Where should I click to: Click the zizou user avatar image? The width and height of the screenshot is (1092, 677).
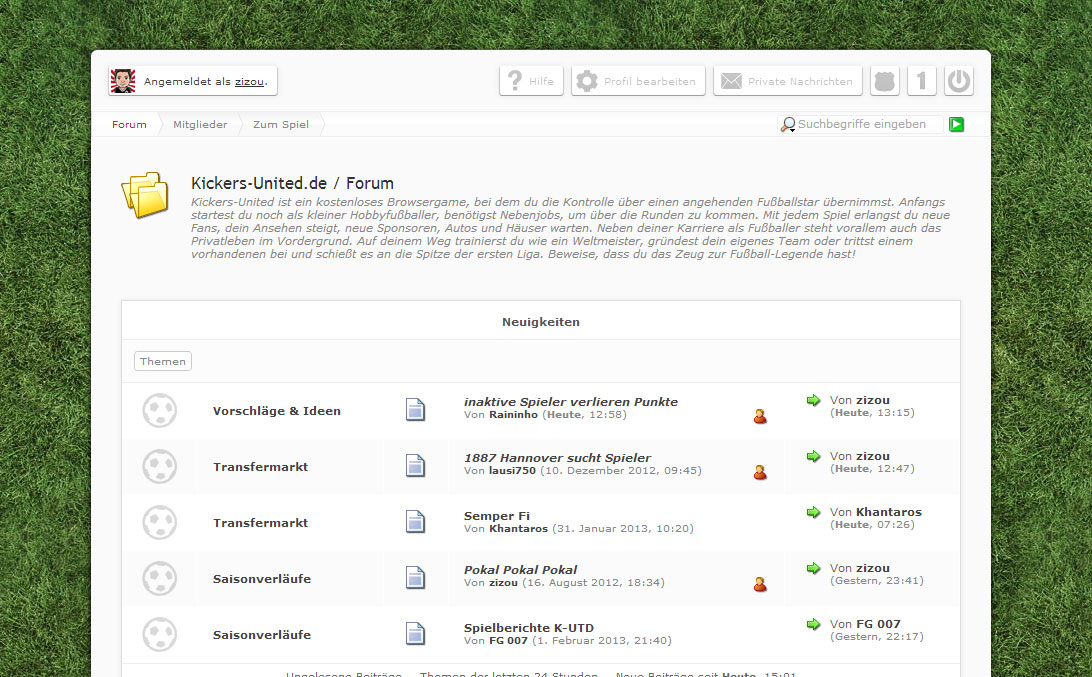coord(123,81)
